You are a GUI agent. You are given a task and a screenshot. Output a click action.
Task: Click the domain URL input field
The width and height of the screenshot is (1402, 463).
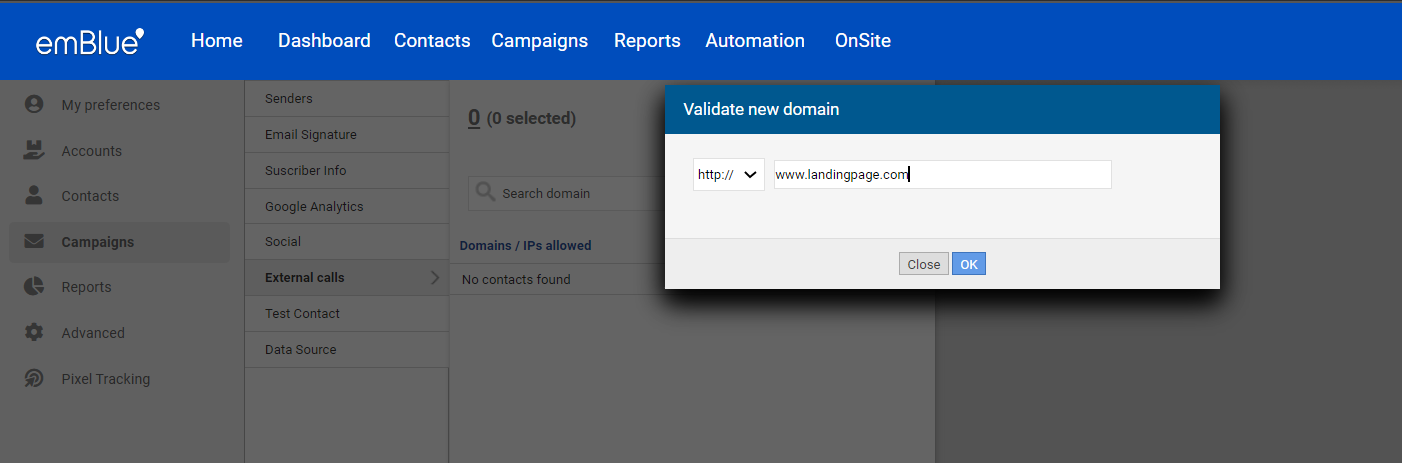(943, 174)
